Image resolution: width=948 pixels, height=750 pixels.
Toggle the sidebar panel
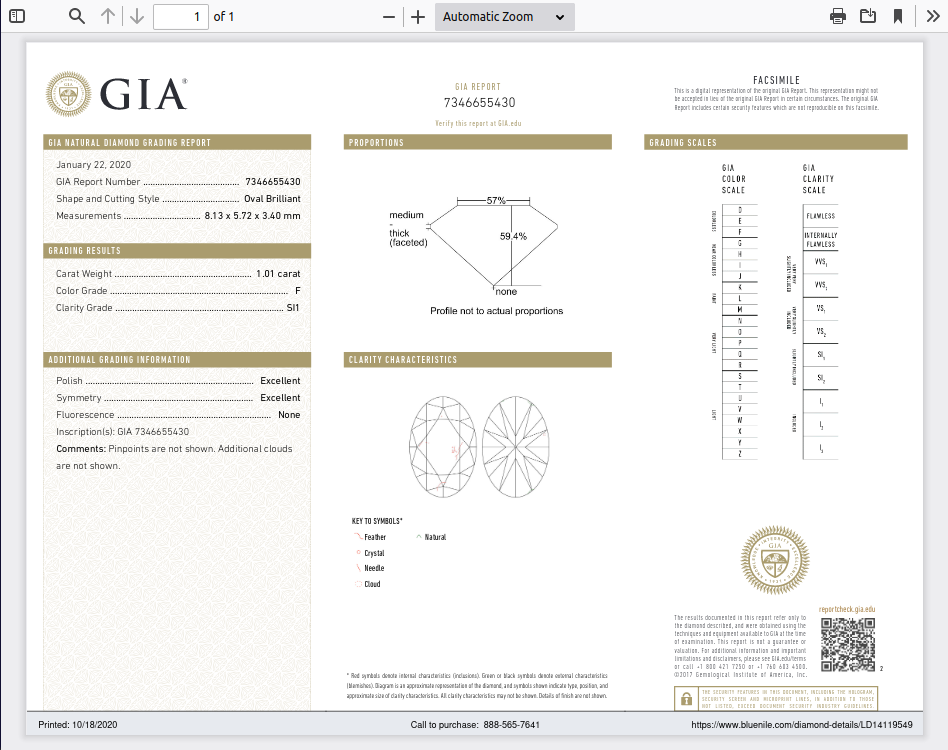pos(17,16)
